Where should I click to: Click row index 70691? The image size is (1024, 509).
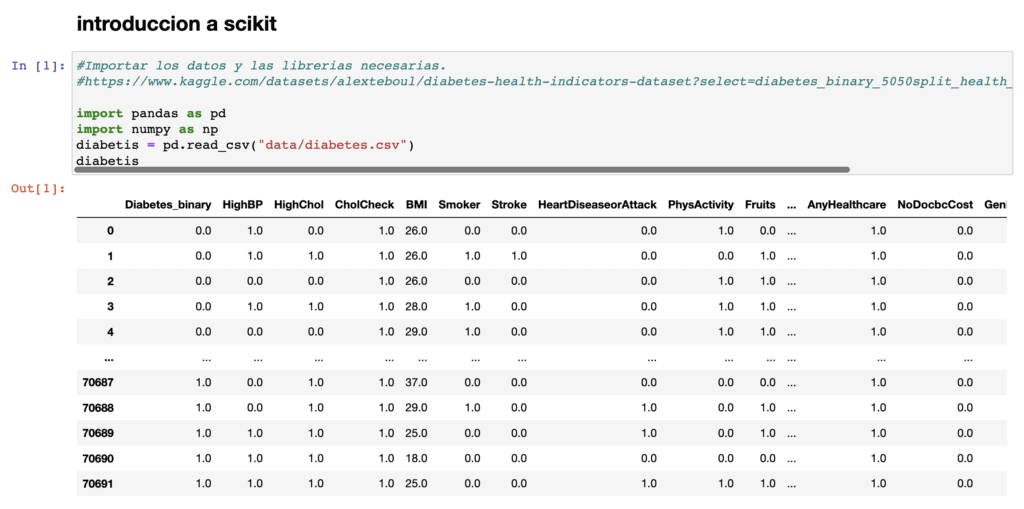coord(101,484)
